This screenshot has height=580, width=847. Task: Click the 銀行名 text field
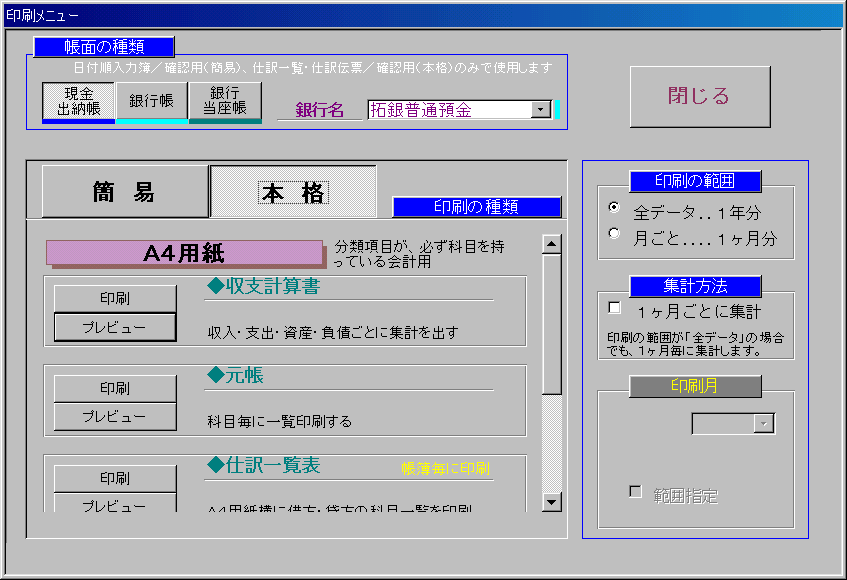click(448, 110)
